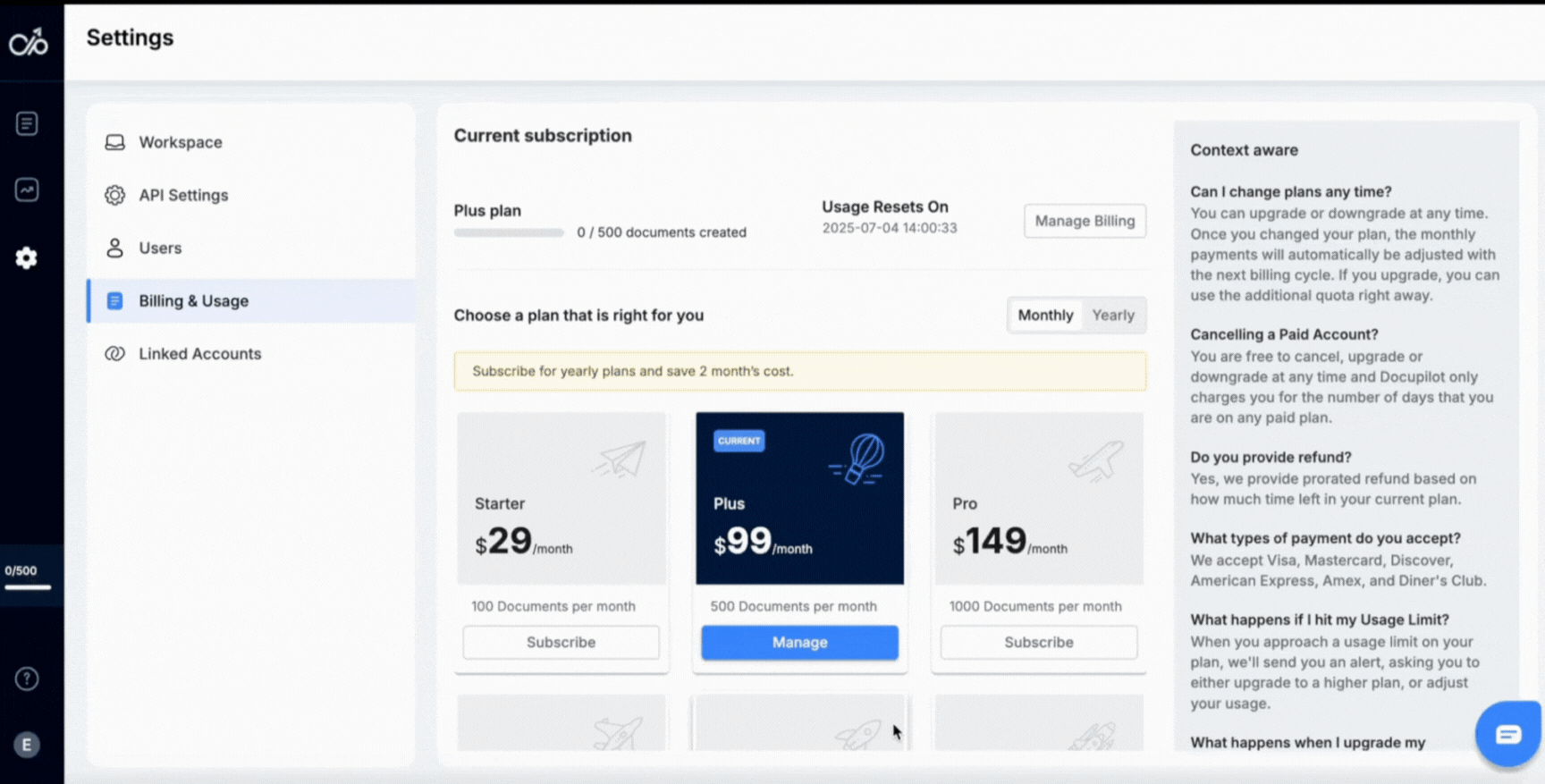Viewport: 1545px width, 784px height.
Task: Open the analytics chart icon in sidebar
Action: tap(27, 190)
